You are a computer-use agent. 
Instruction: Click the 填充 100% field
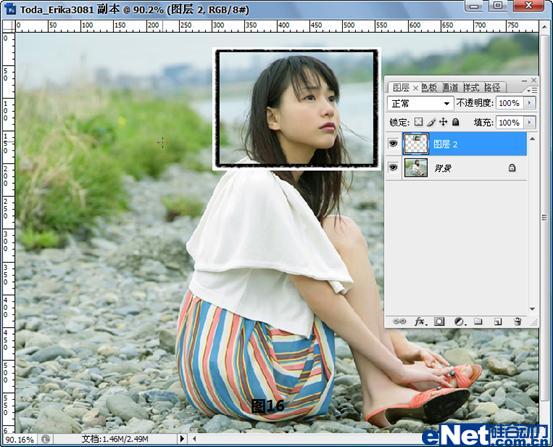(510, 122)
